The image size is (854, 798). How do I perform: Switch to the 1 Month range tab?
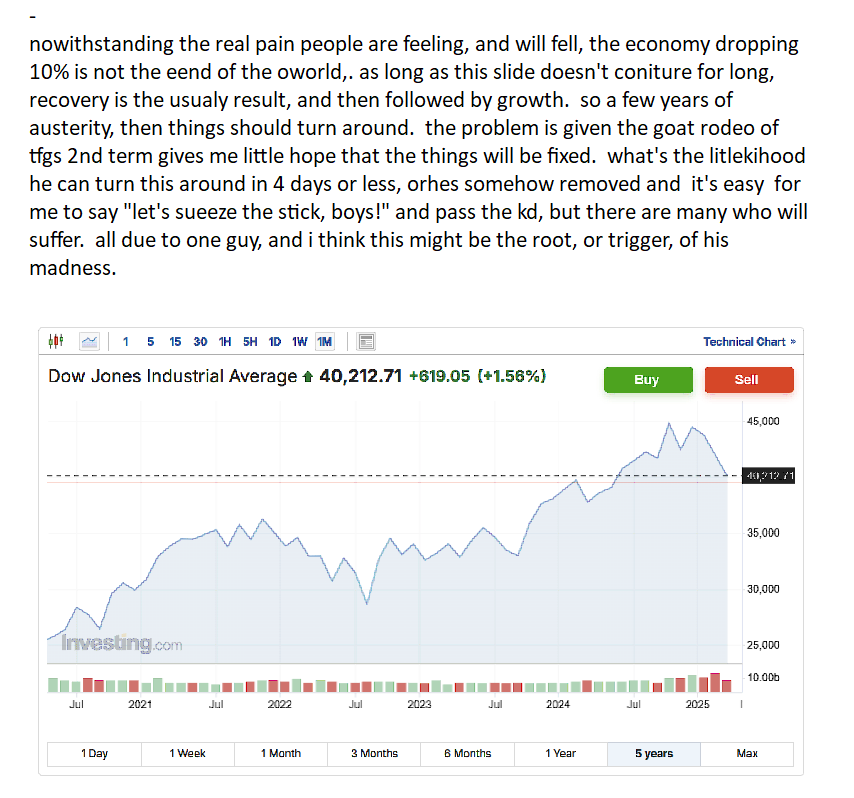(281, 754)
